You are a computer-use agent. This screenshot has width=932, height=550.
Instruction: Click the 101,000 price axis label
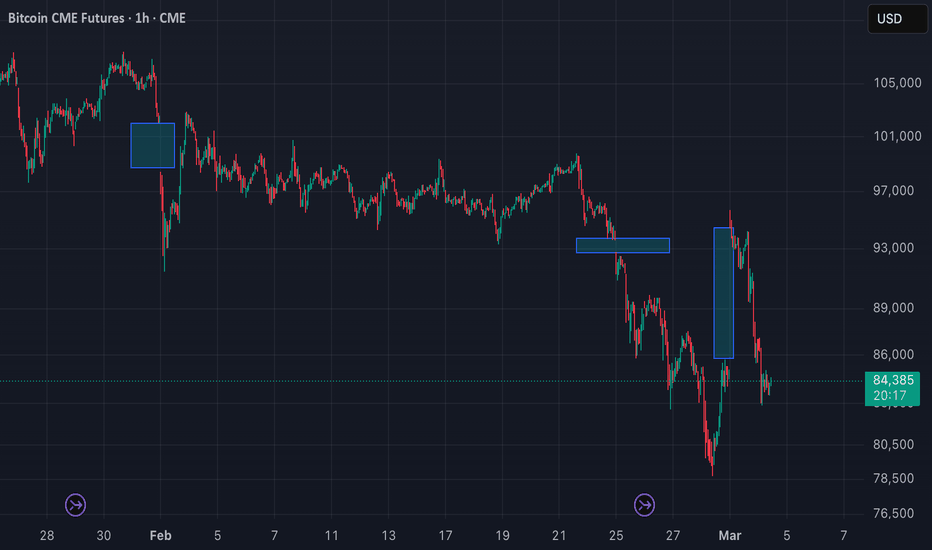point(897,136)
